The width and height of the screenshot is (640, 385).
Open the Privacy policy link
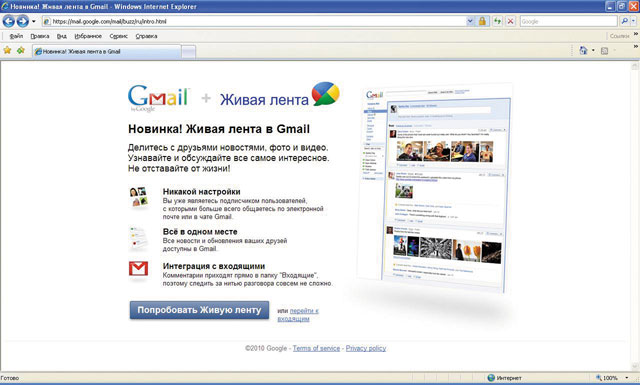(366, 348)
